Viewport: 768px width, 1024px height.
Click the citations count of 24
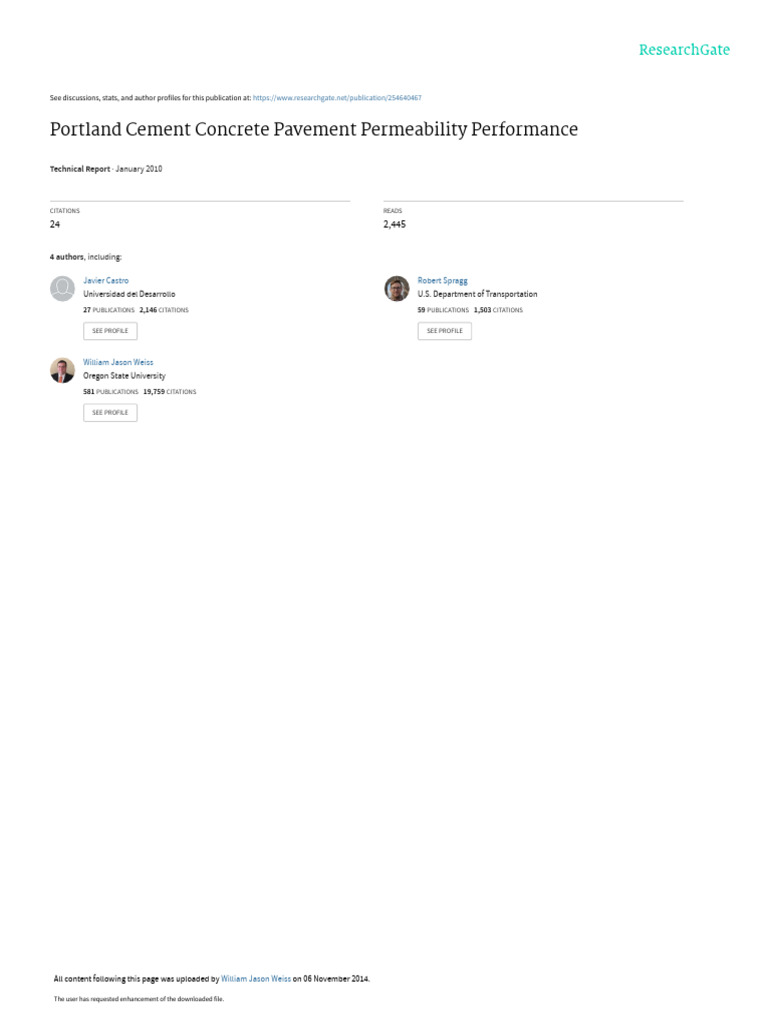[x=55, y=224]
